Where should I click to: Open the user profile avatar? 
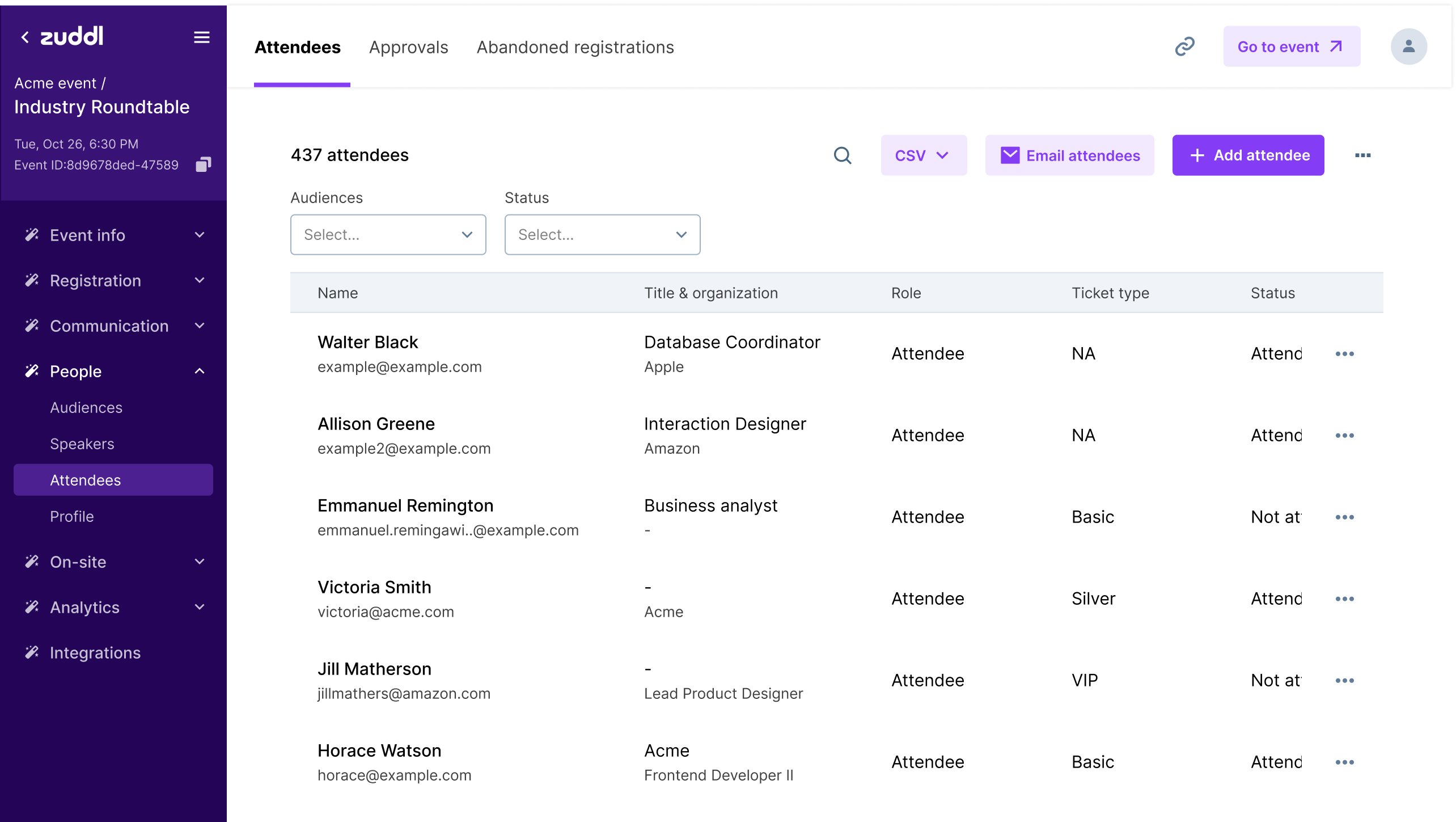[x=1408, y=47]
